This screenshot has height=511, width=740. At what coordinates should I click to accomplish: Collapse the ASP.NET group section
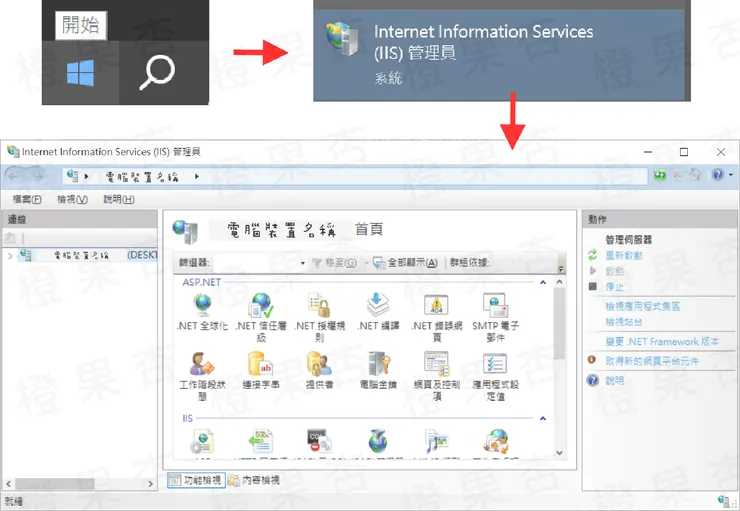[543, 282]
